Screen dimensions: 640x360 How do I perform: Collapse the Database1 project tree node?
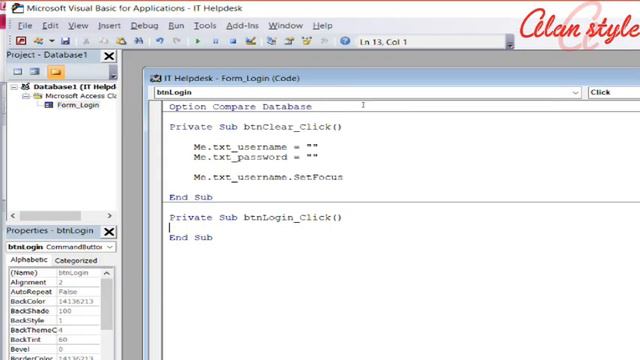point(14,87)
